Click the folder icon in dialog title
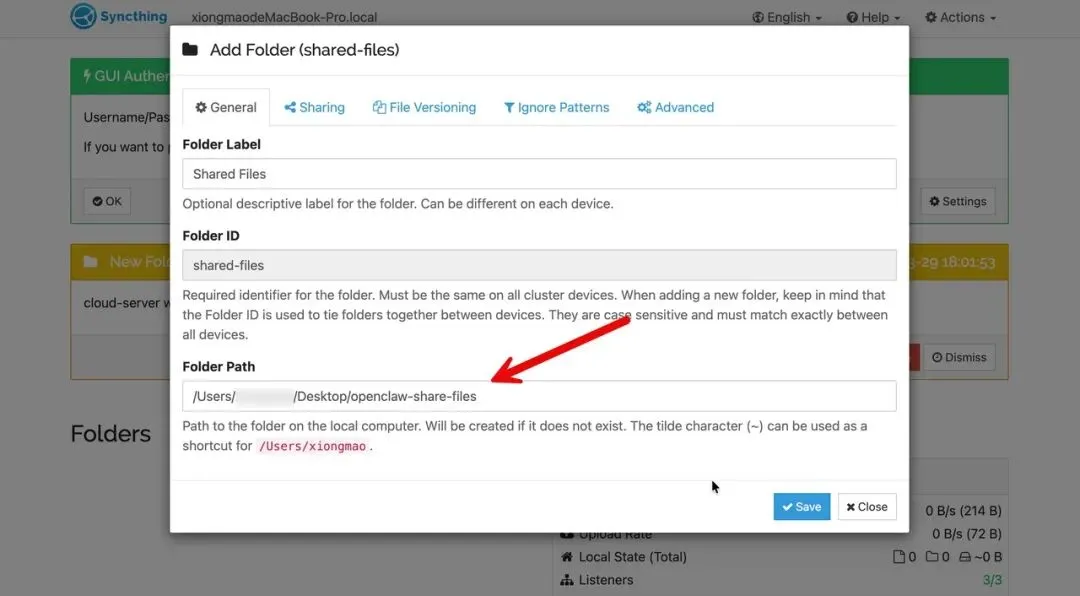The image size is (1080, 596). point(190,49)
